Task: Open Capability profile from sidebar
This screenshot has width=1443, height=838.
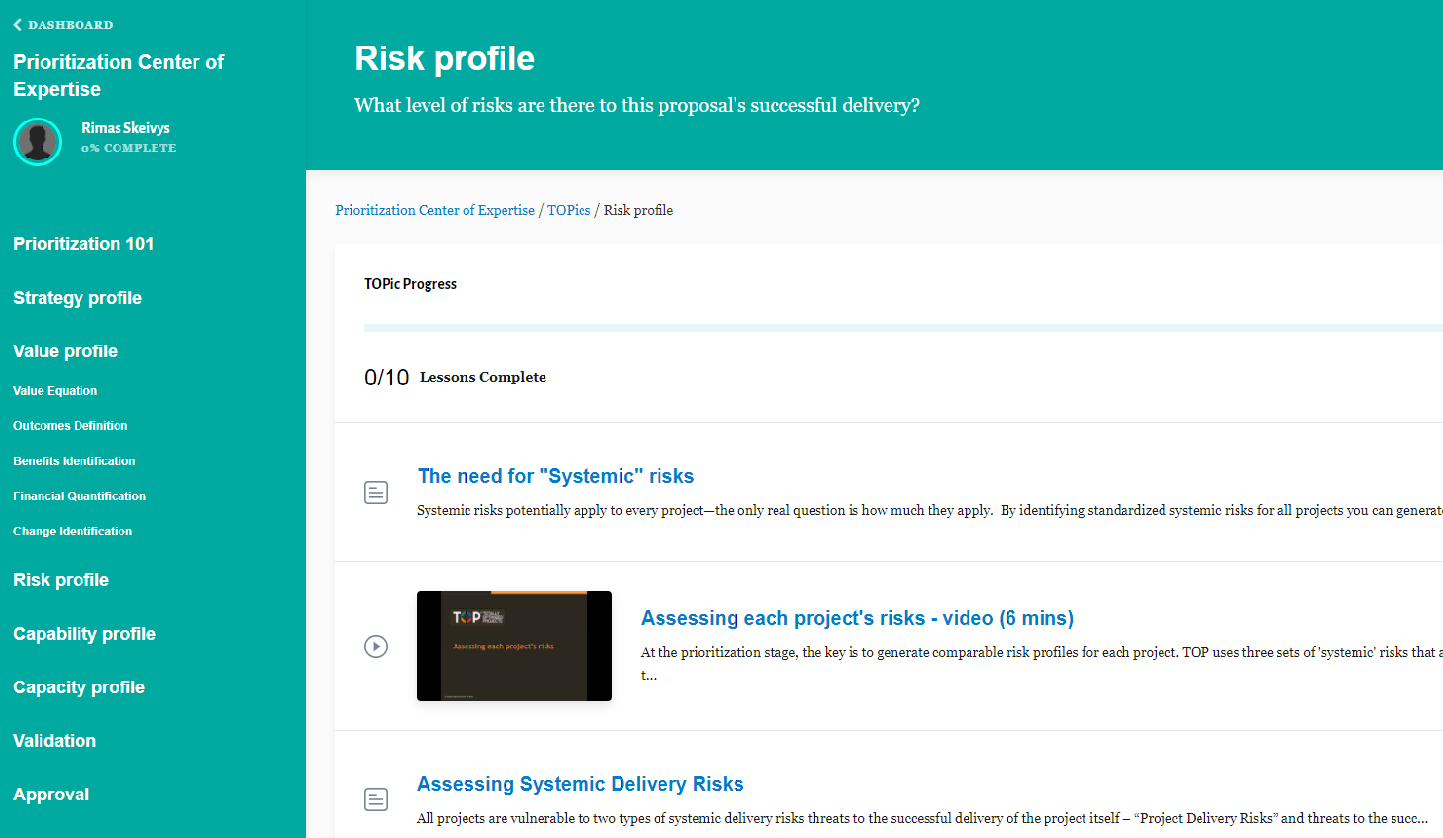Action: [84, 634]
